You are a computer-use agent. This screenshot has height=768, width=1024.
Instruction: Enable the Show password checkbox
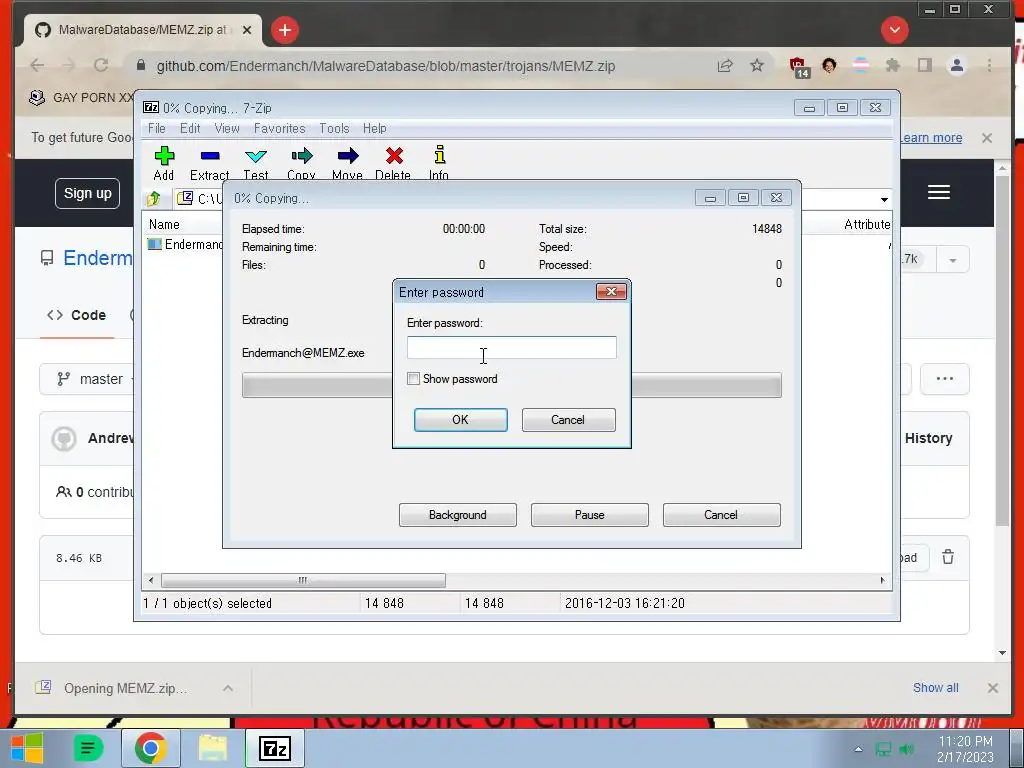413,379
